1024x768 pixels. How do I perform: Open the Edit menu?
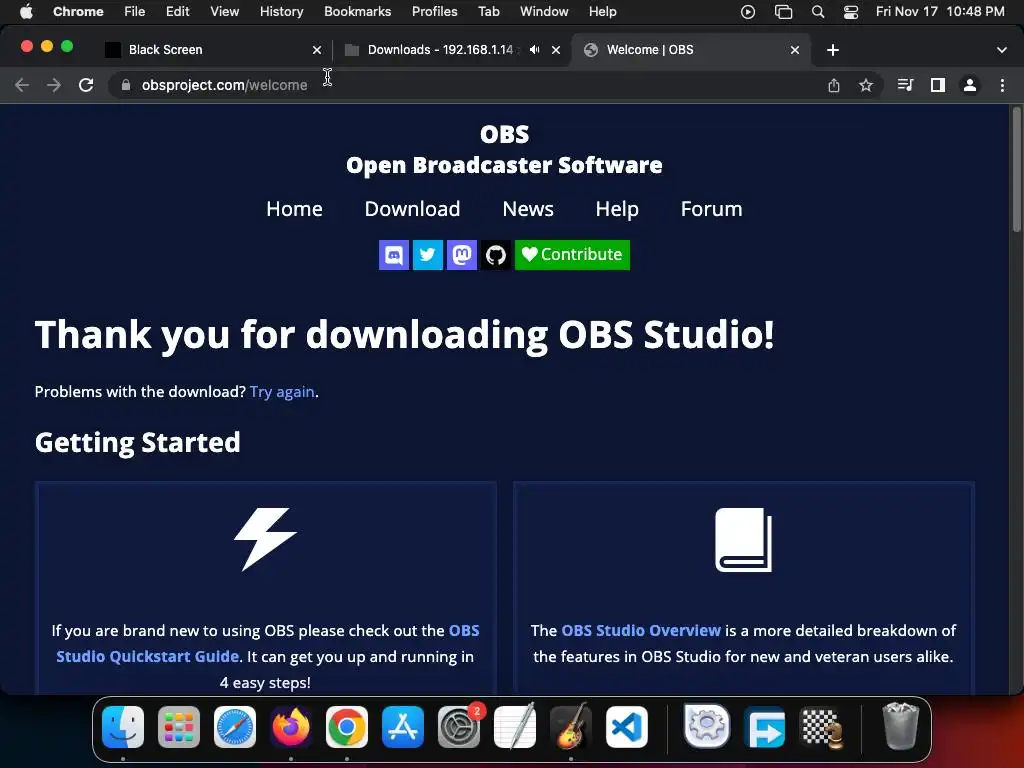[x=178, y=12]
